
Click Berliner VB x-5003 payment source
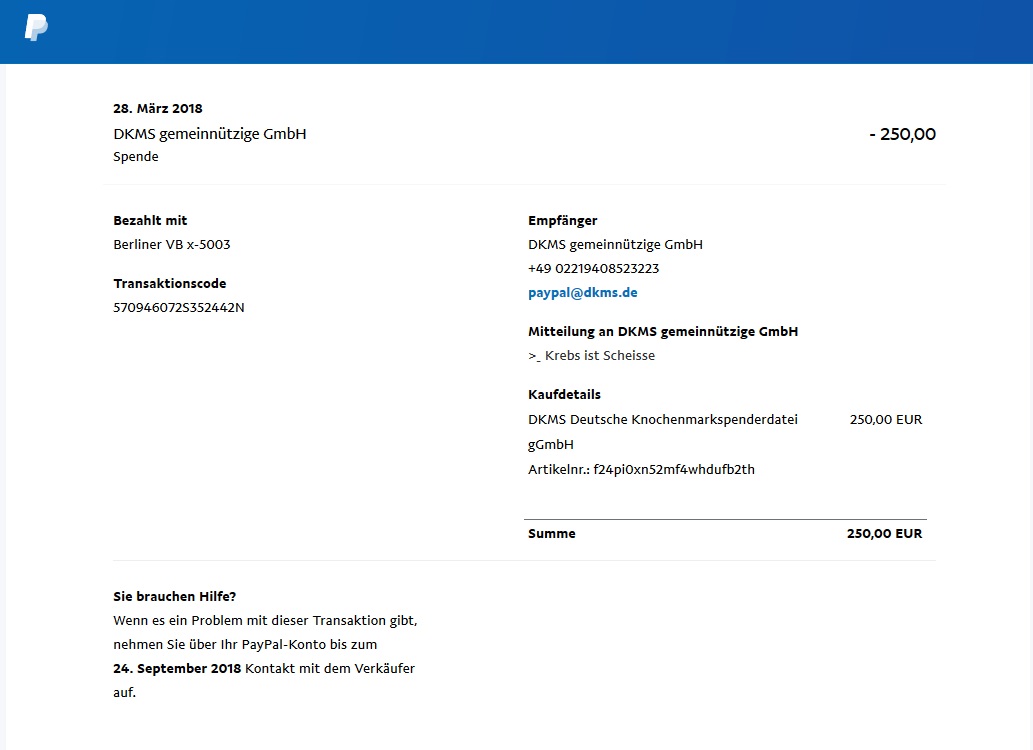tap(172, 245)
